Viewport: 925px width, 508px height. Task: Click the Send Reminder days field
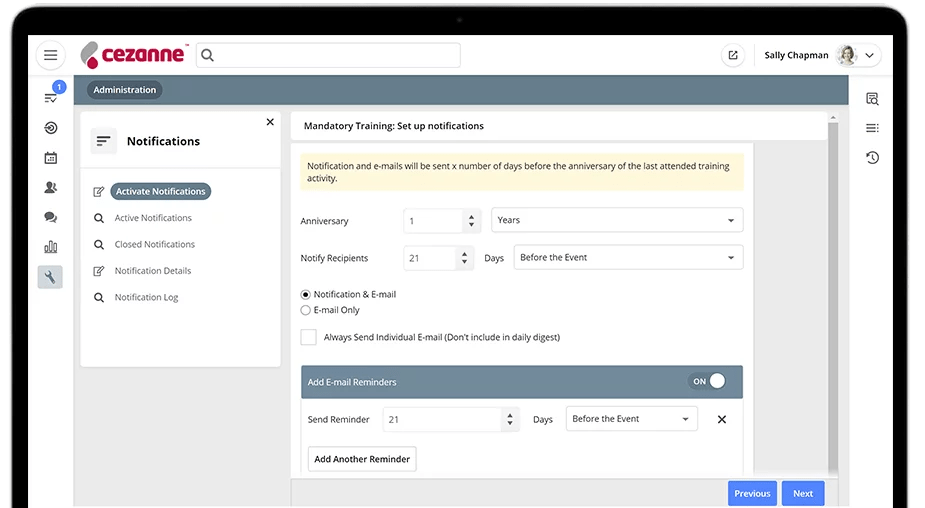click(x=442, y=419)
